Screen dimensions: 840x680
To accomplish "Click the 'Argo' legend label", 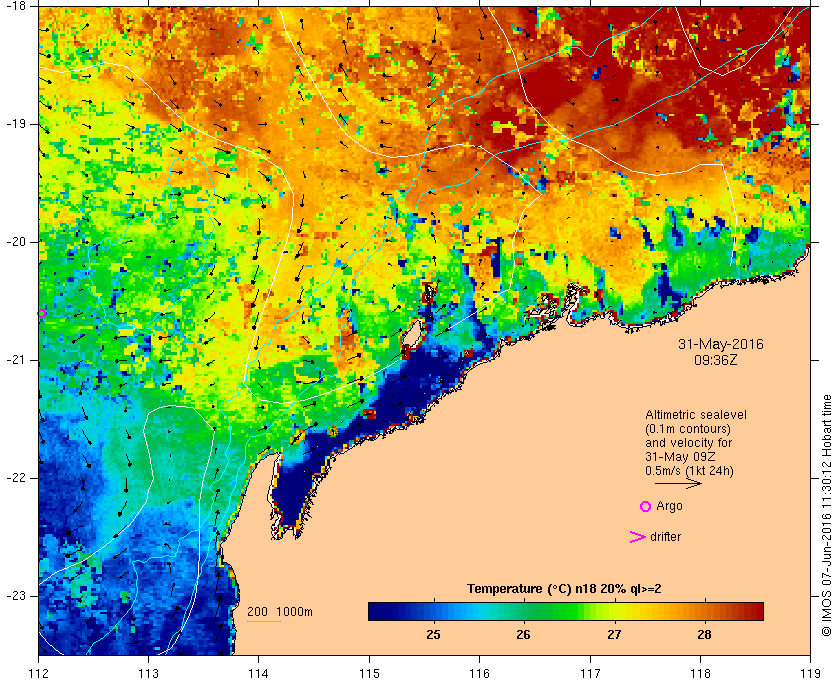I will point(669,506).
